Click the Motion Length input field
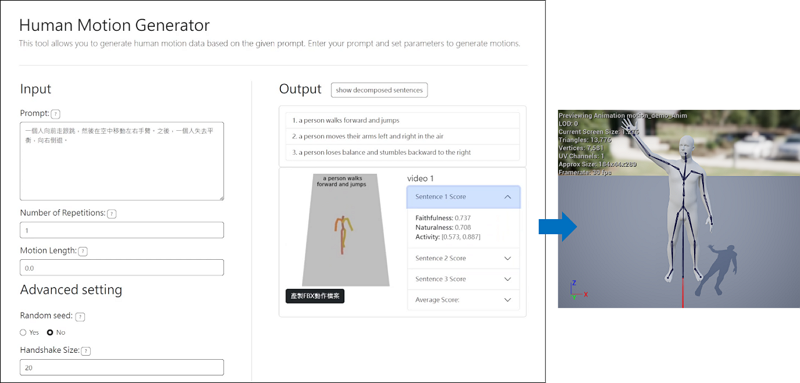This screenshot has width=800, height=383. point(121,267)
